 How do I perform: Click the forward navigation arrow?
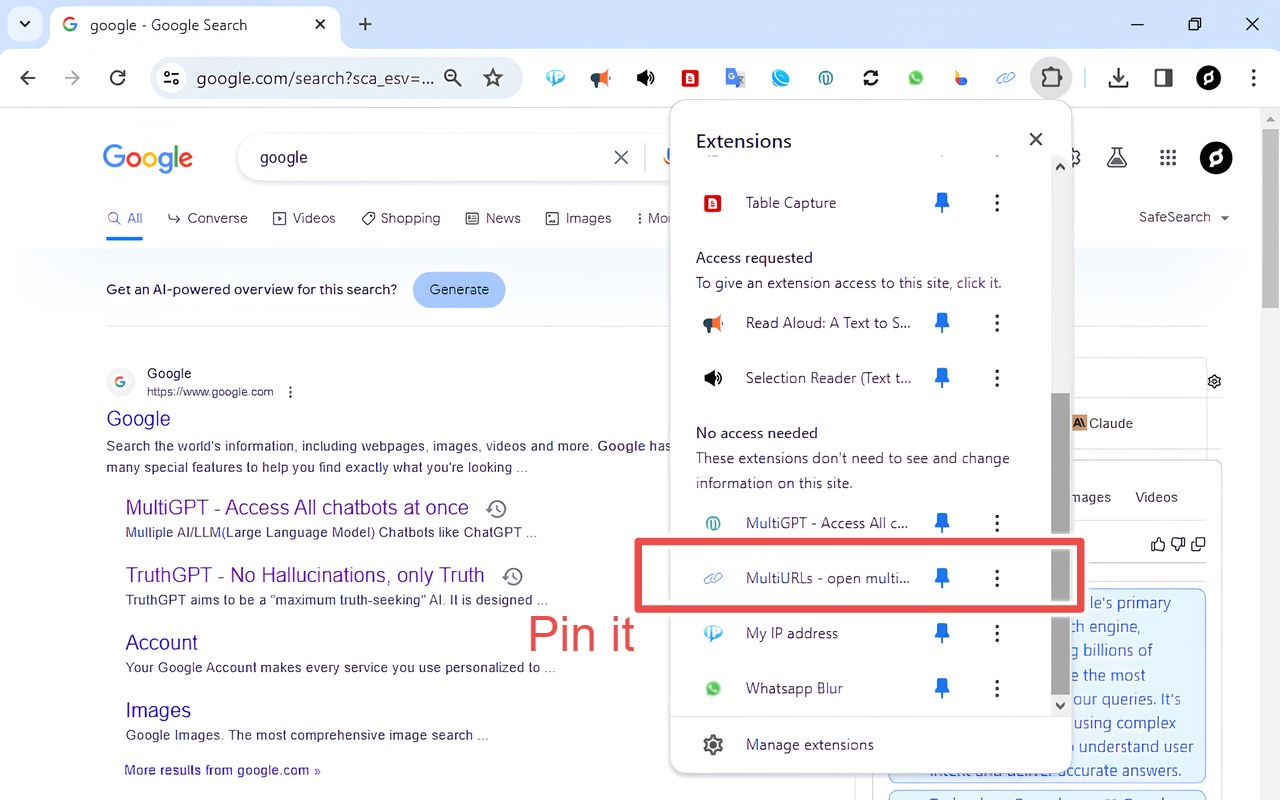click(72, 78)
